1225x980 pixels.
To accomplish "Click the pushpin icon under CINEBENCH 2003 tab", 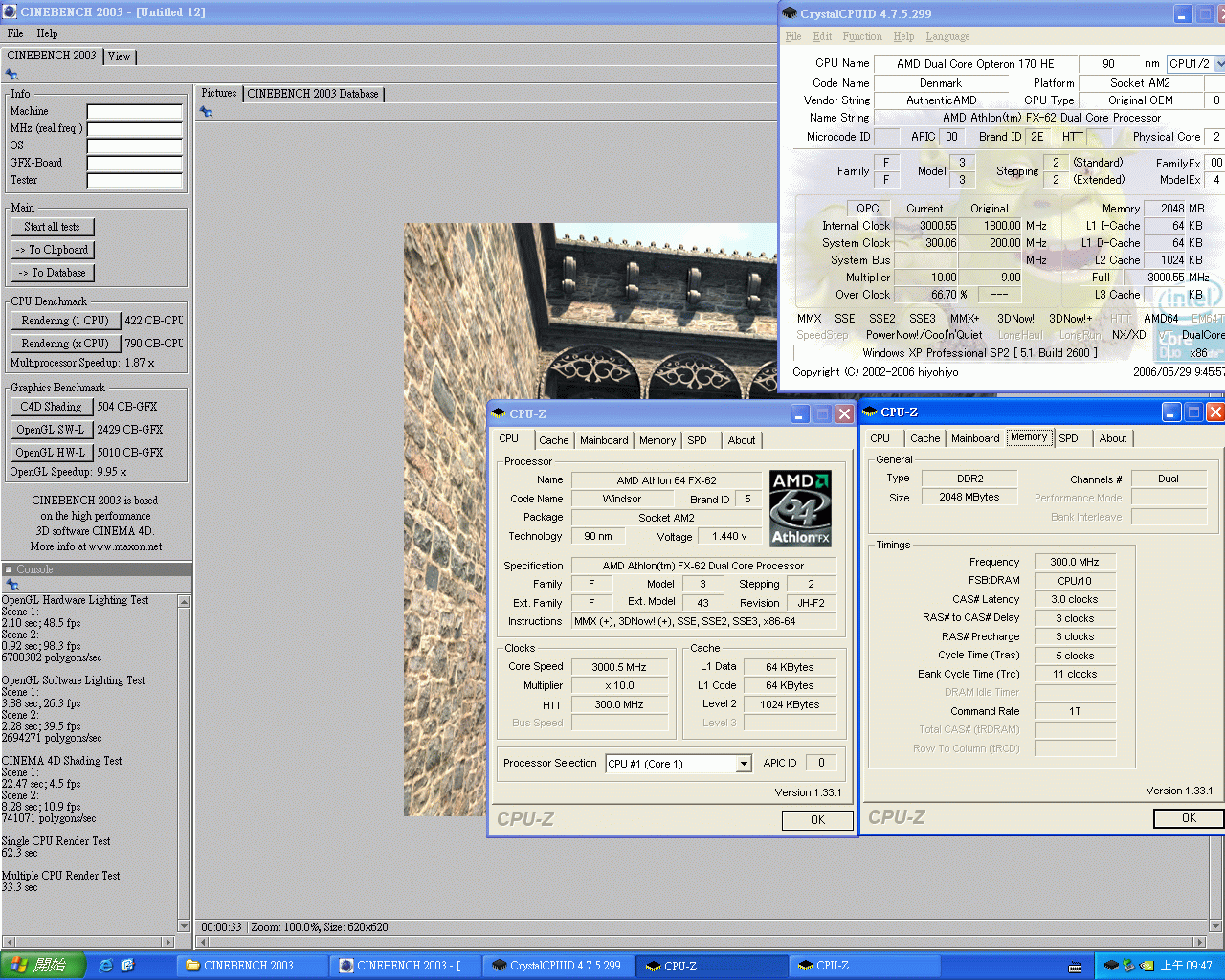I will (x=11, y=74).
